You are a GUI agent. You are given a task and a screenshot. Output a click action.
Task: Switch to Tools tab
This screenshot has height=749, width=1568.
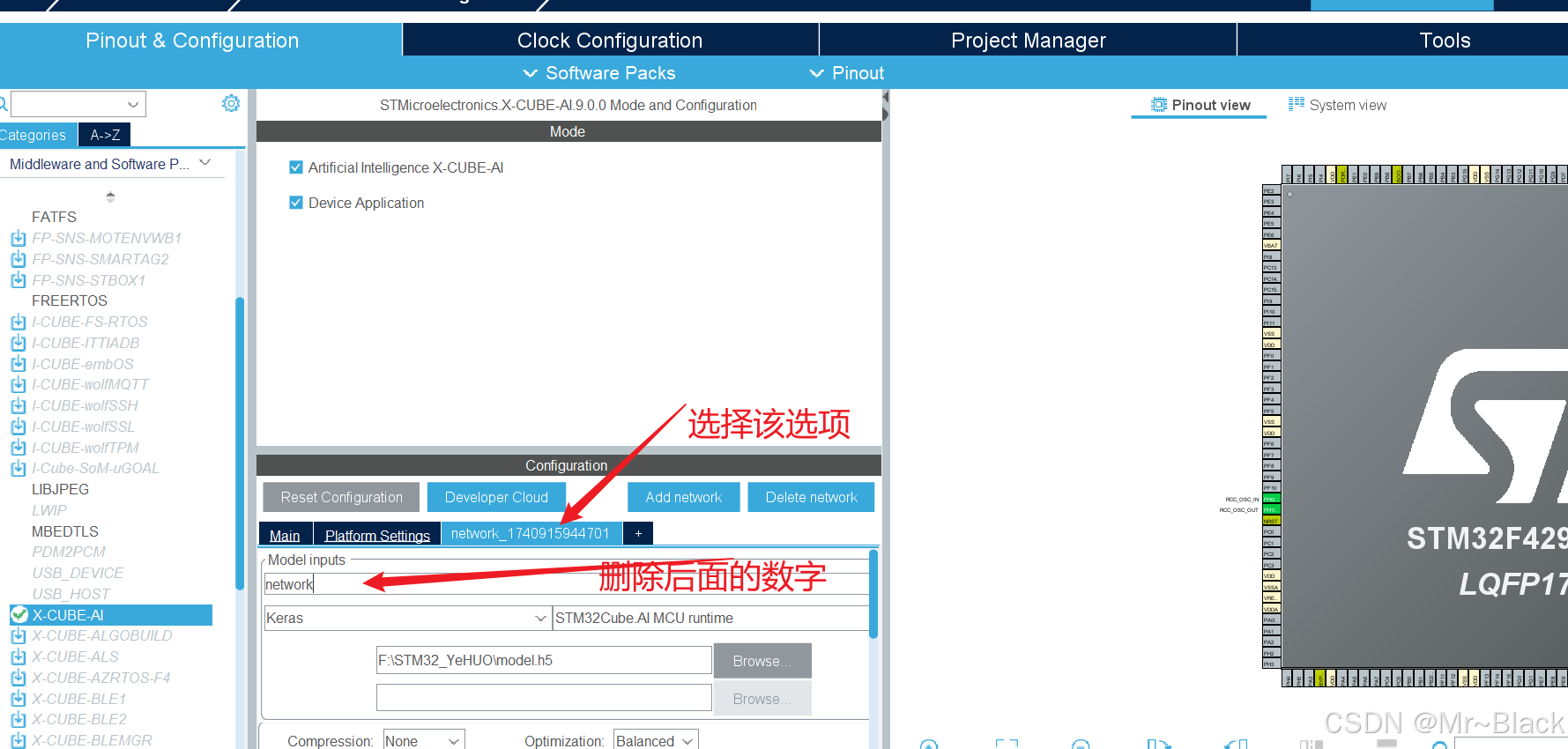coord(1445,41)
